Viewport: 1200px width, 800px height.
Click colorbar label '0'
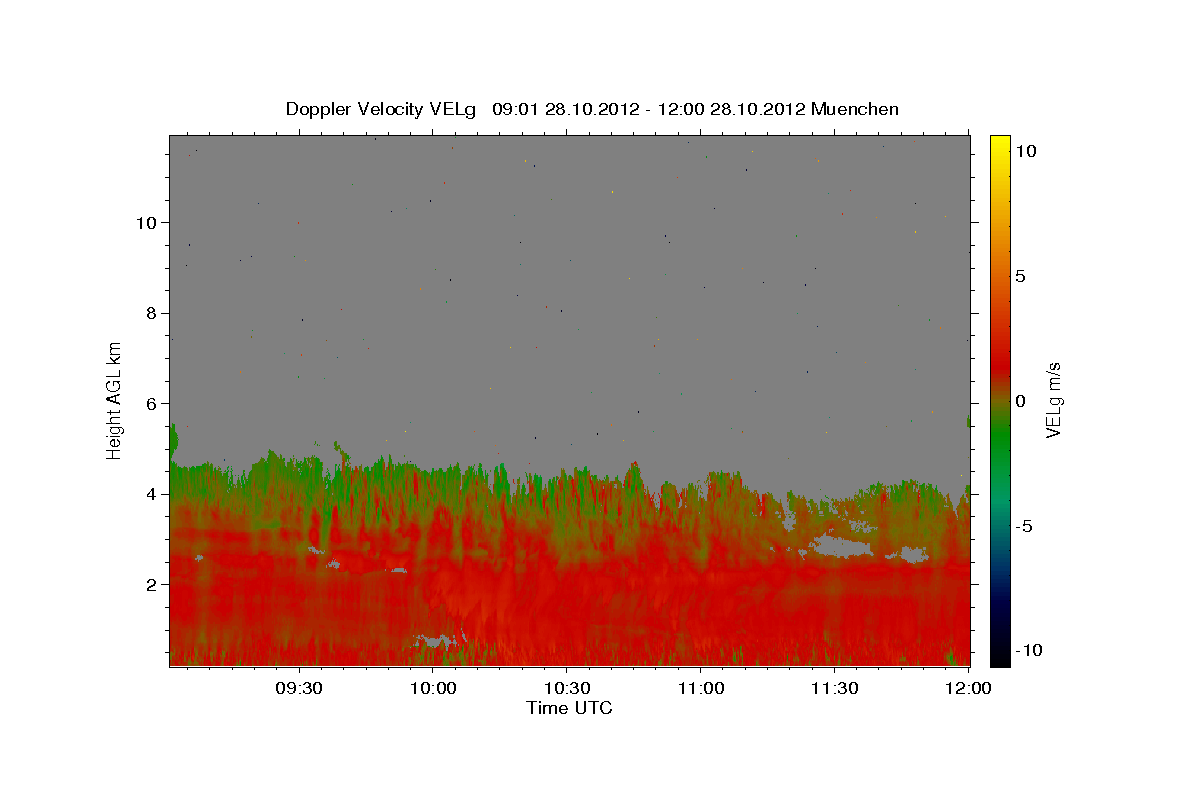coord(1021,401)
